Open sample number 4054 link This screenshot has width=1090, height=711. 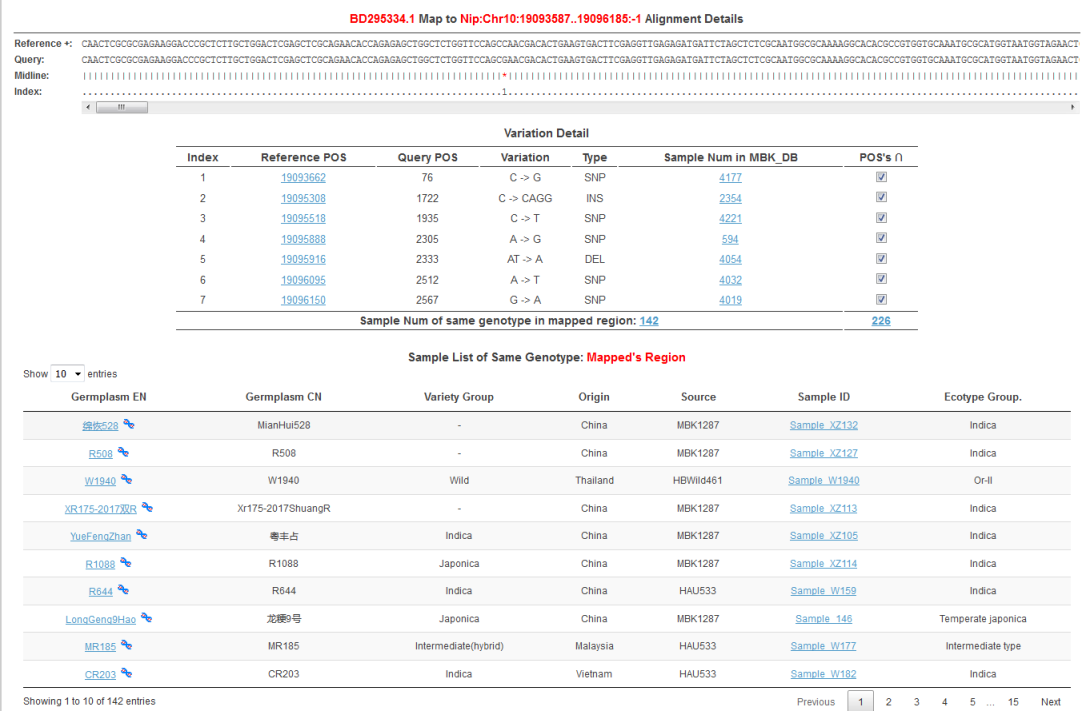pyautogui.click(x=730, y=260)
